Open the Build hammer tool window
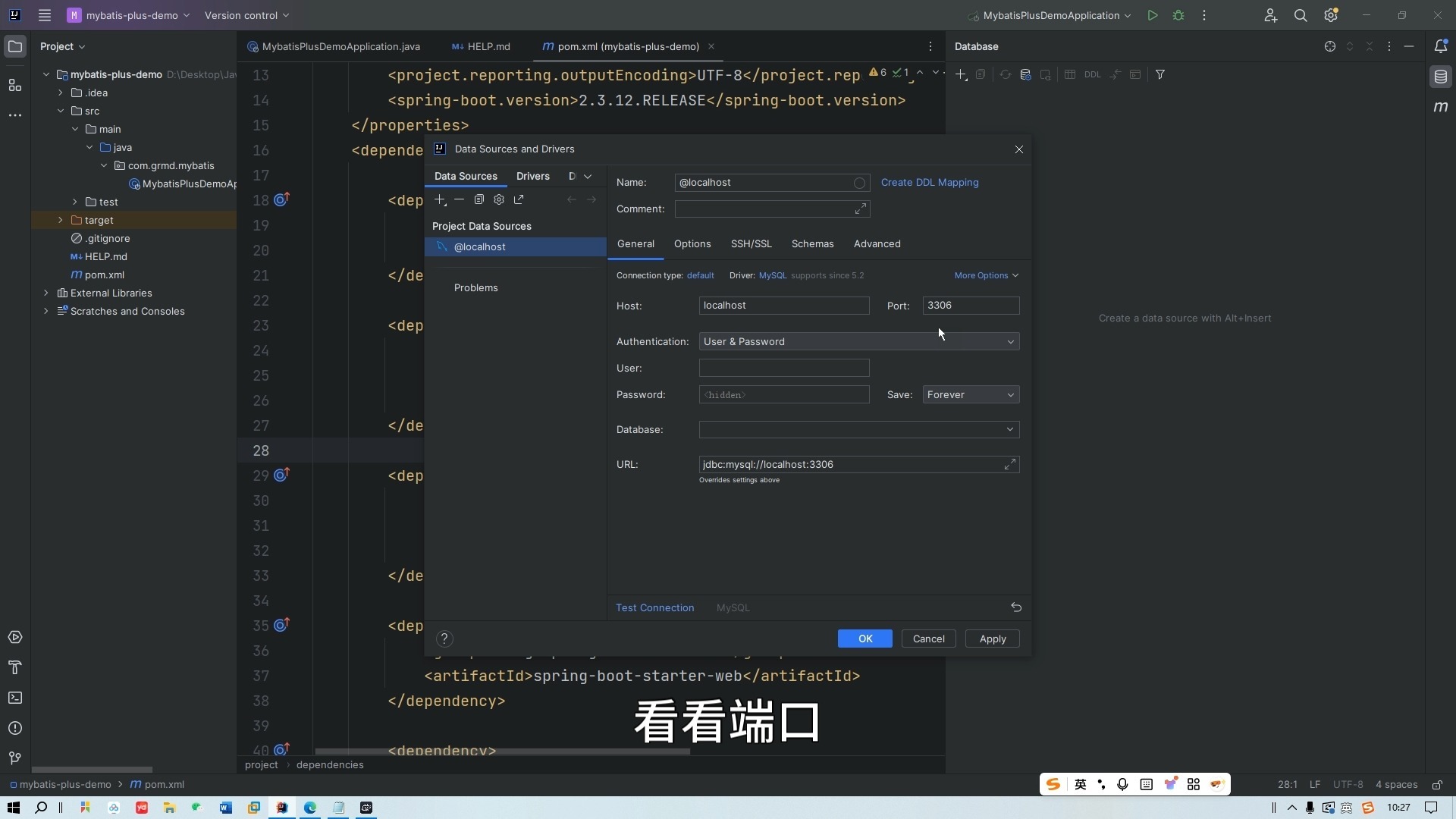The width and height of the screenshot is (1456, 819). coord(15,667)
